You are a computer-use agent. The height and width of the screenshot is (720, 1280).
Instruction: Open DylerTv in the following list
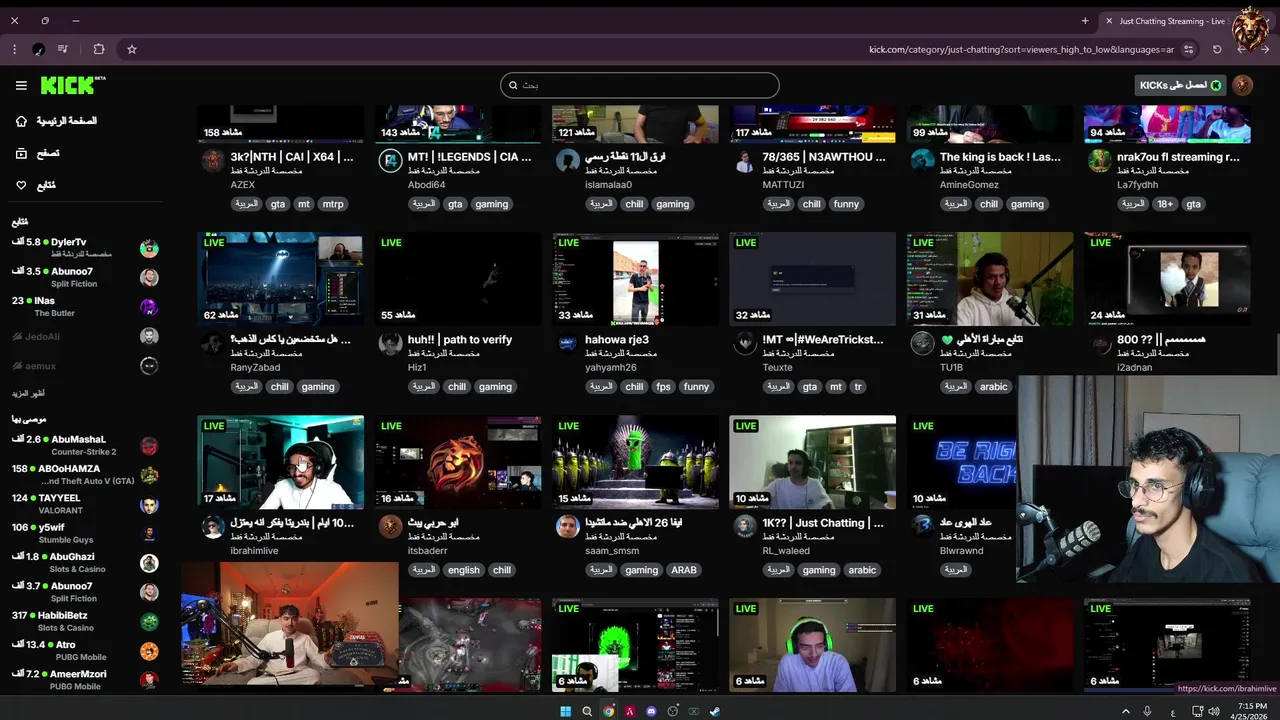[85, 248]
